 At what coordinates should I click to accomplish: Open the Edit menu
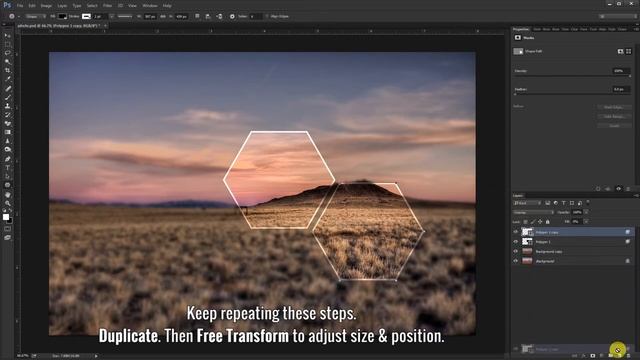point(32,6)
